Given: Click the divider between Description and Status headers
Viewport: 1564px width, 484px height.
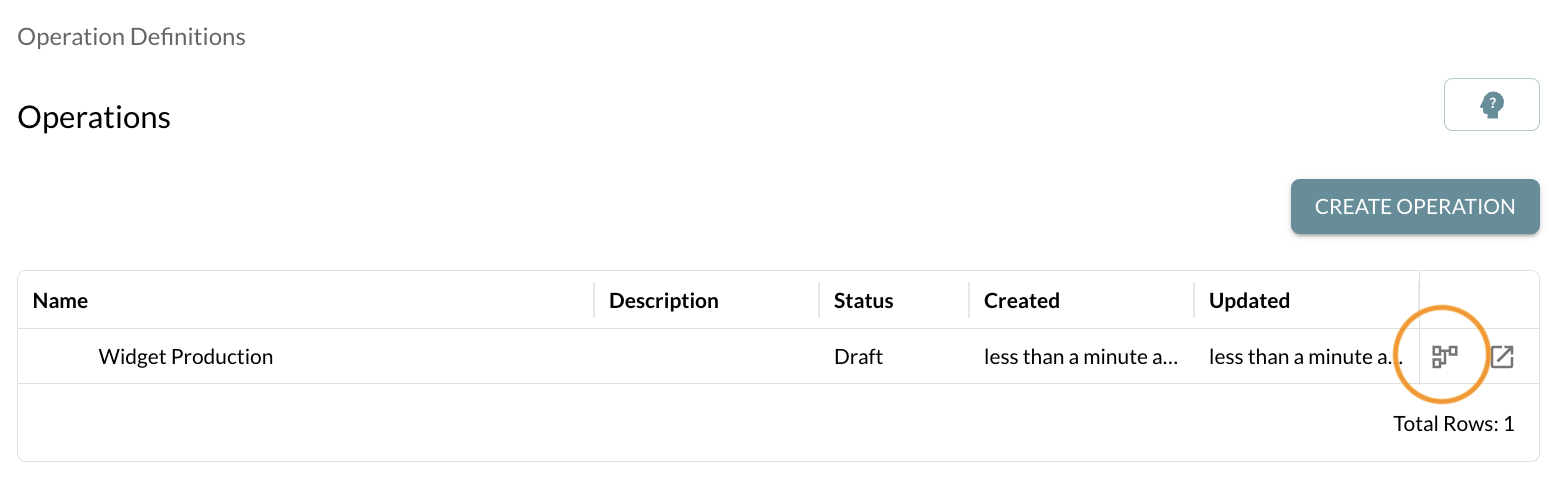Looking at the screenshot, I should pyautogui.click(x=819, y=300).
